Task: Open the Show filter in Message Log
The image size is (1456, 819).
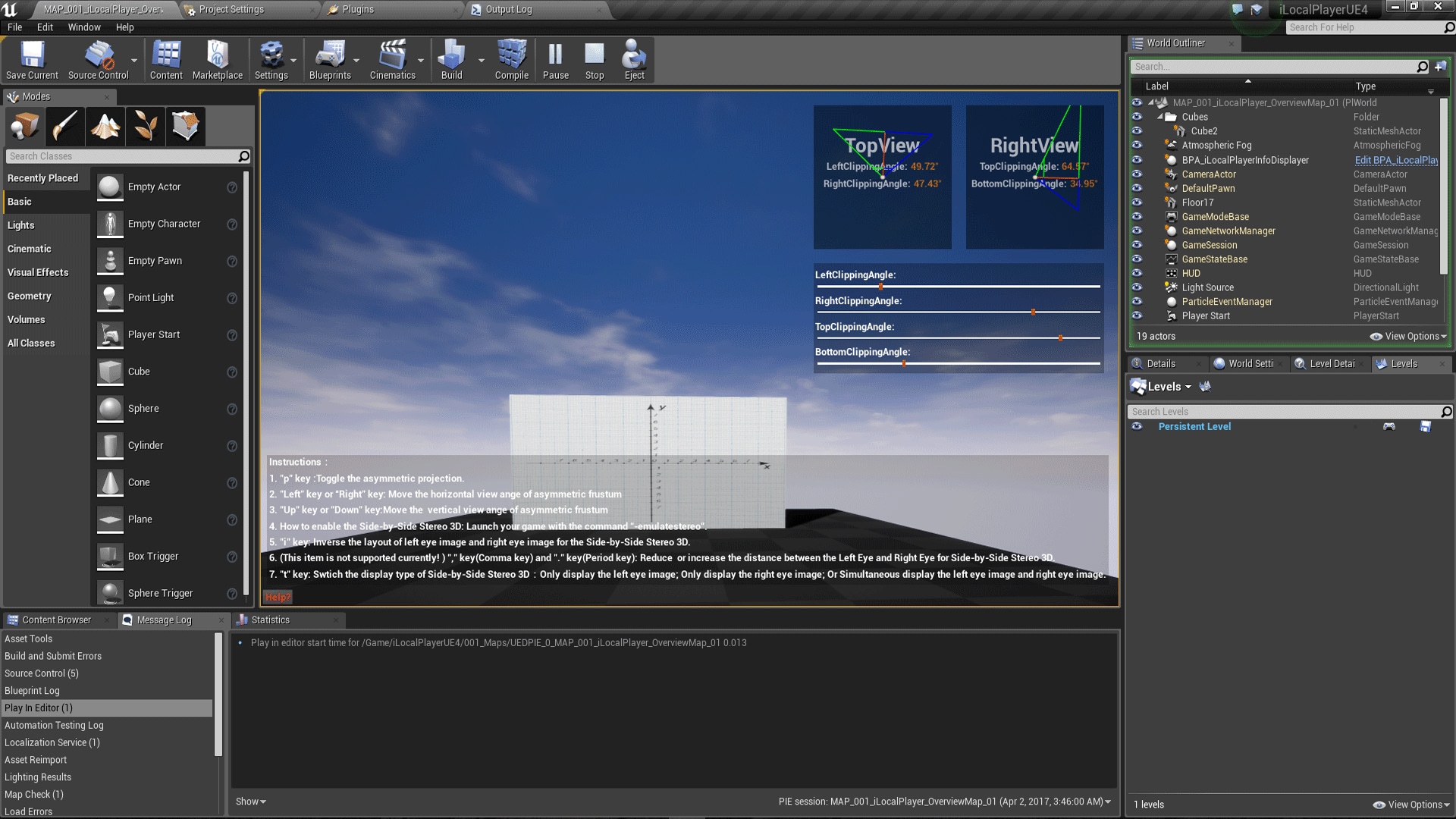Action: (249, 802)
